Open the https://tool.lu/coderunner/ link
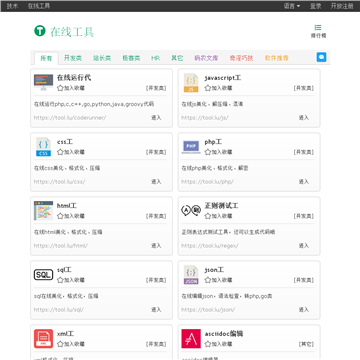The width and height of the screenshot is (360, 360). (x=70, y=117)
